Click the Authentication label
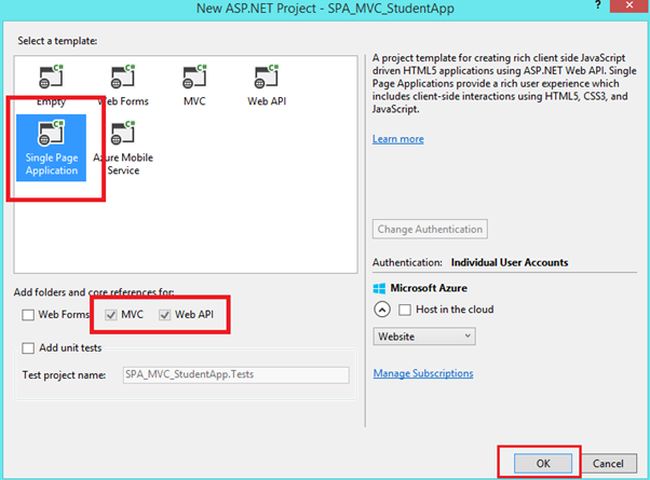The image size is (650, 480). click(x=407, y=262)
